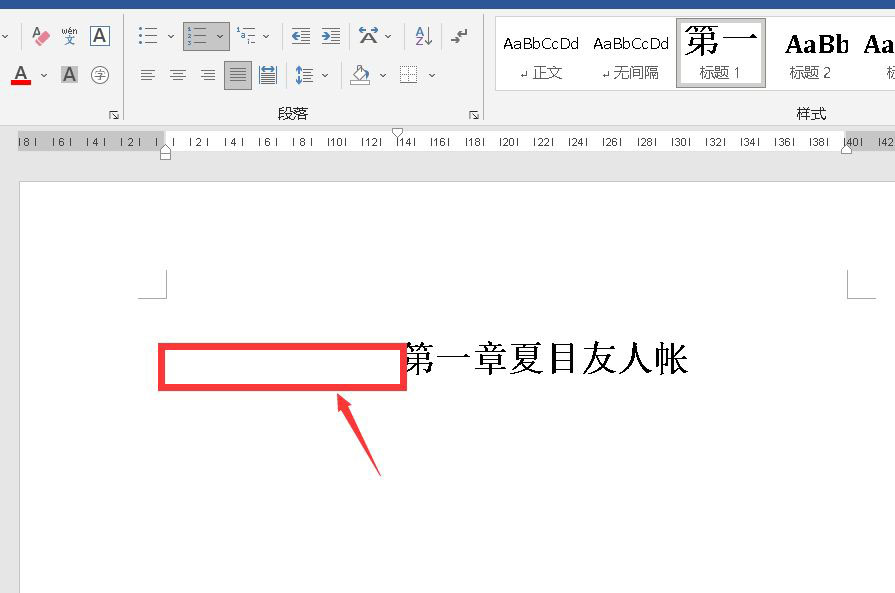
Task: Open paragraph settings dialog launcher
Action: 474,115
